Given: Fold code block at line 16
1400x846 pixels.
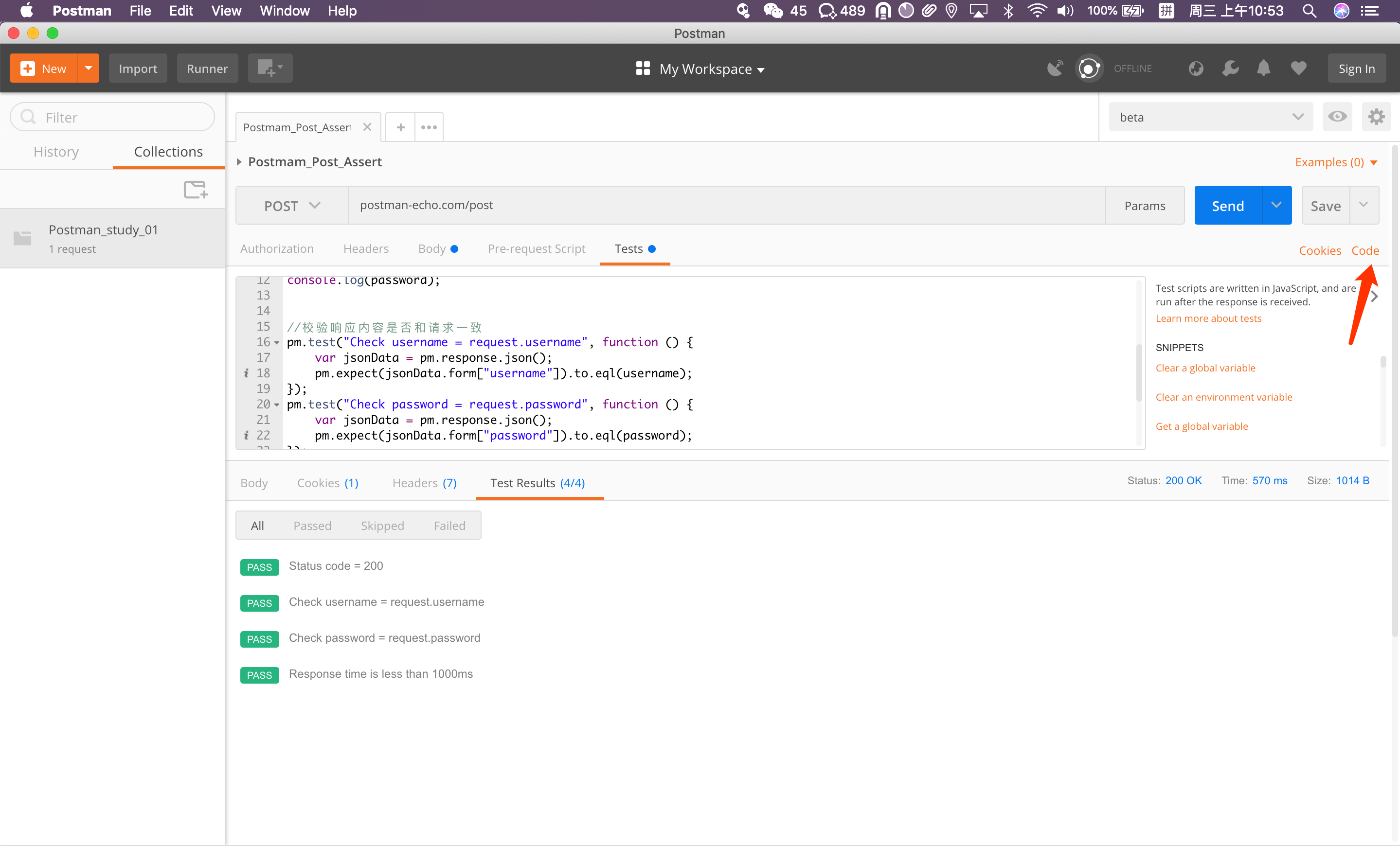Looking at the screenshot, I should 277,342.
